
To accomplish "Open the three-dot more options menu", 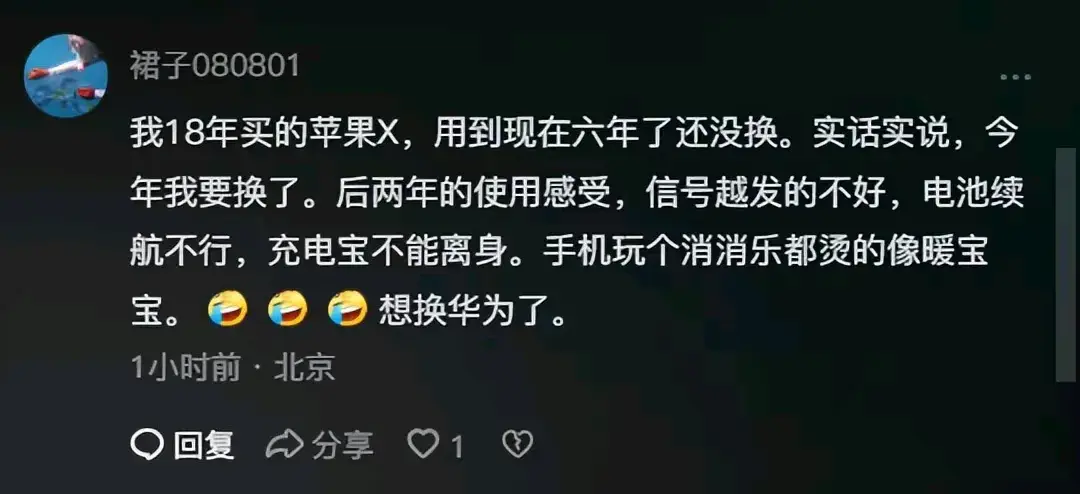I will tap(1015, 77).
